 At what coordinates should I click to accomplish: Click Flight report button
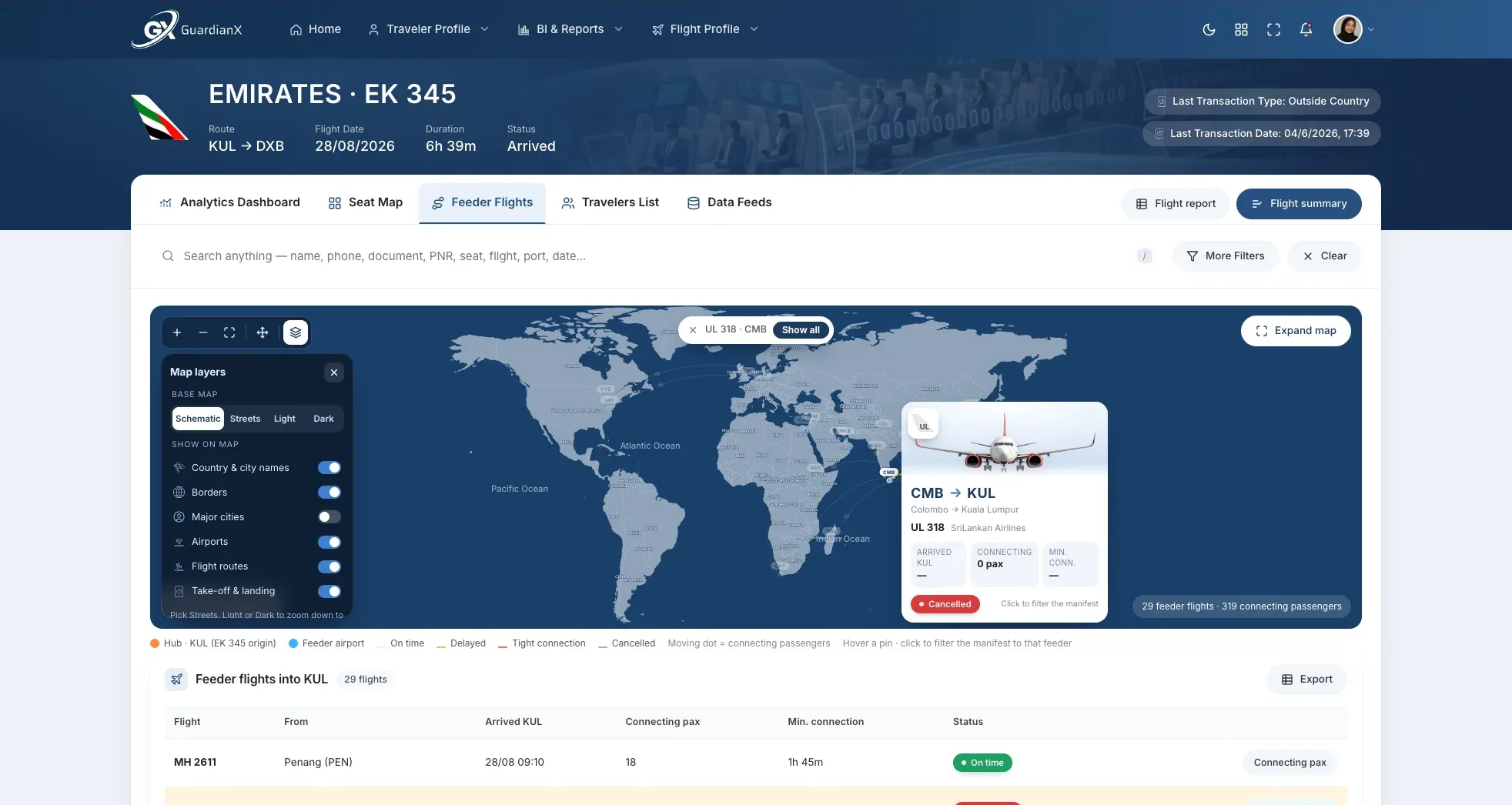pos(1176,204)
